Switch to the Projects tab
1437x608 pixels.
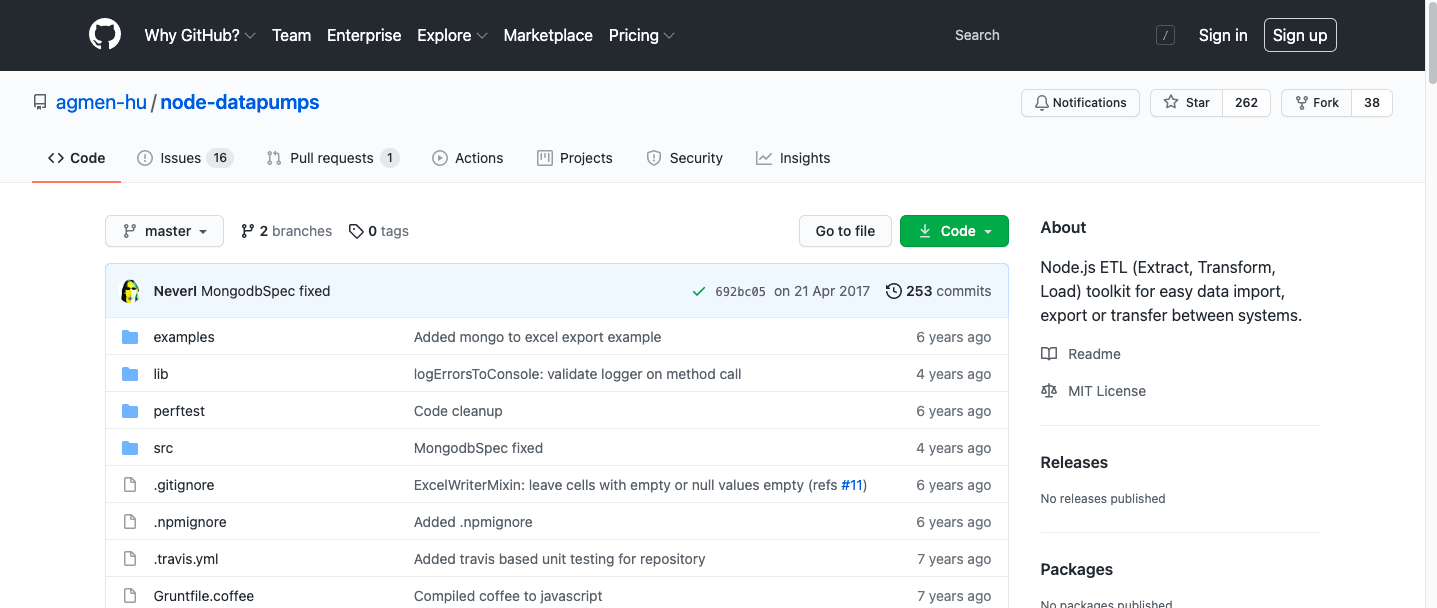[575, 158]
